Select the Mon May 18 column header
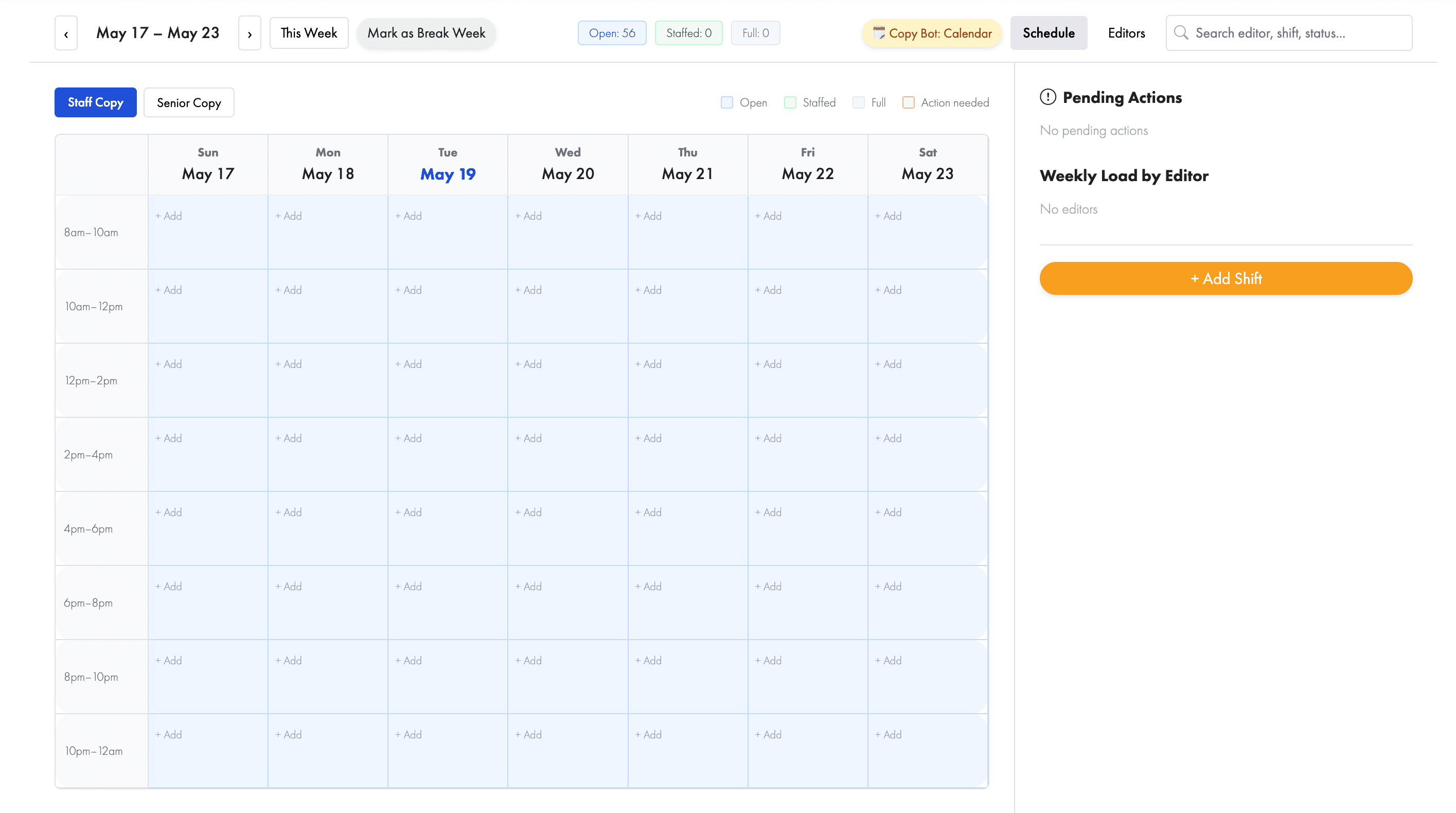The image size is (1456, 813). [x=328, y=165]
